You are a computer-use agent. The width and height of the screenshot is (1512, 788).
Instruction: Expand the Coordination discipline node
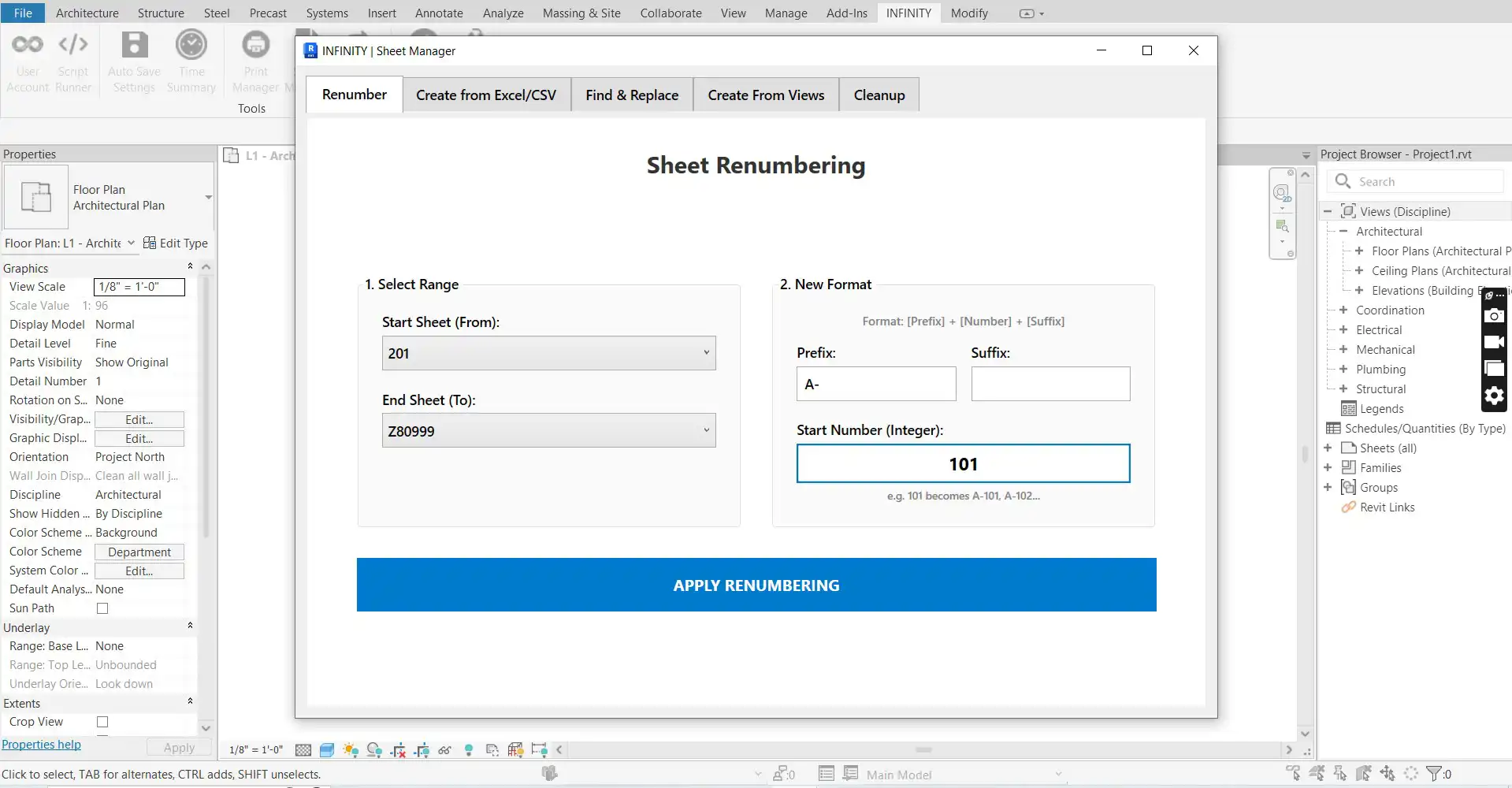[1343, 310]
